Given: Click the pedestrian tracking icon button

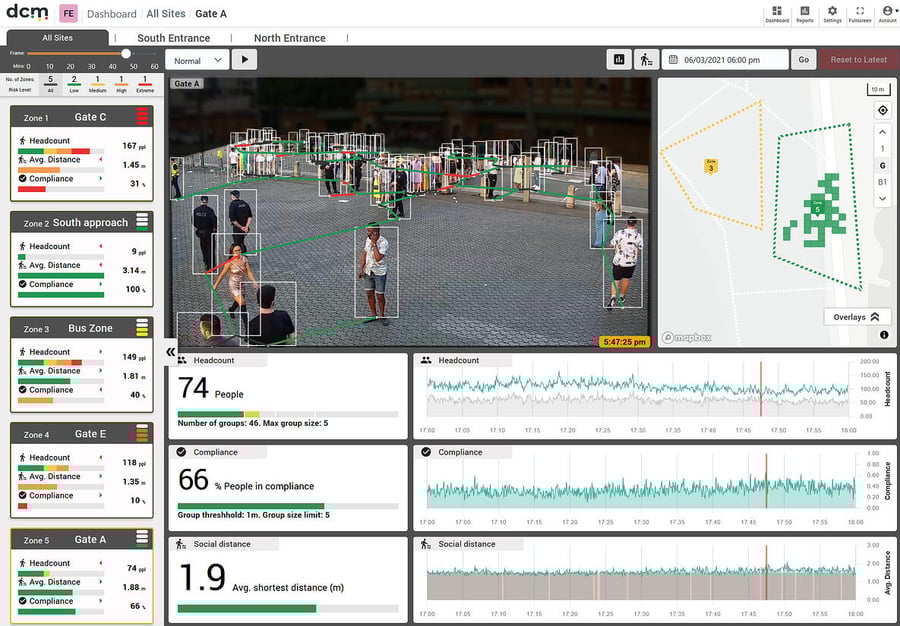Looking at the screenshot, I should [645, 59].
